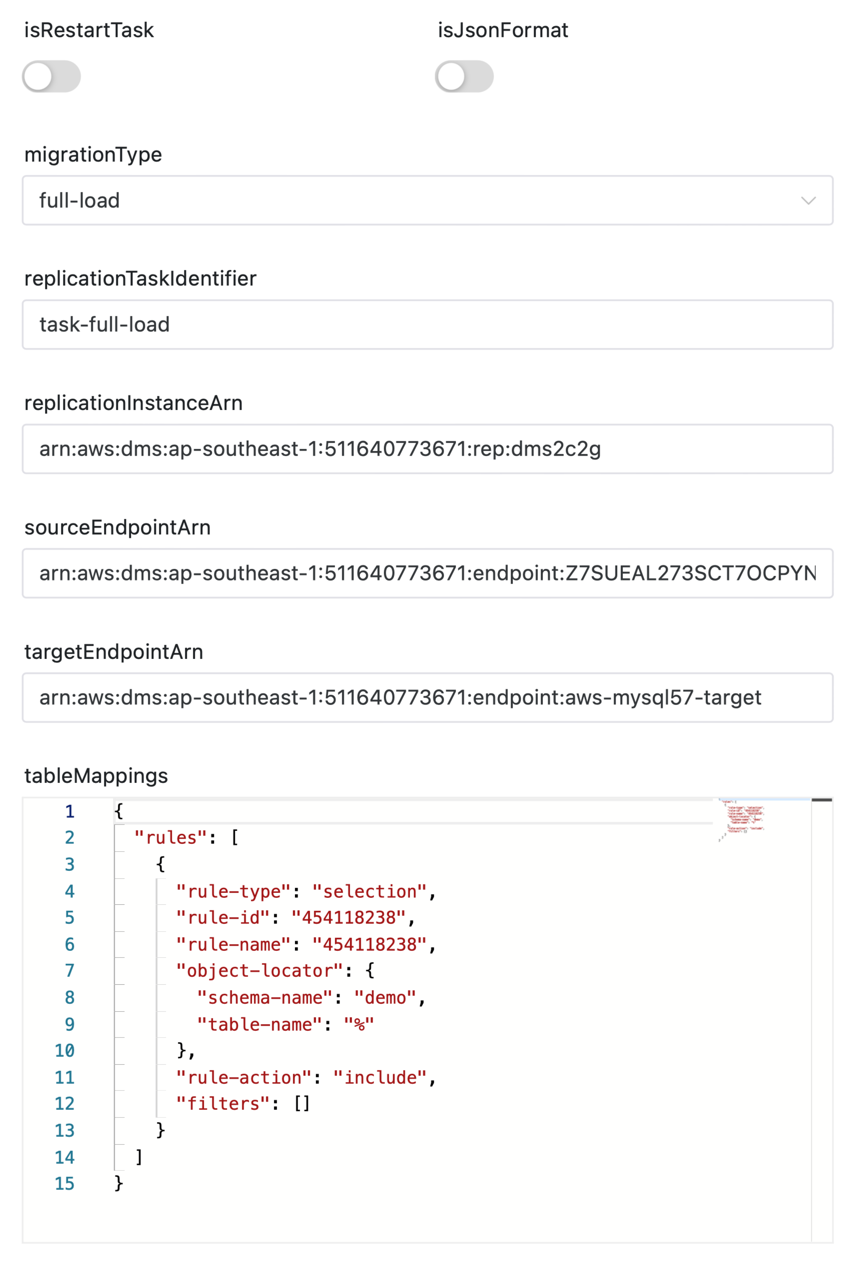The image size is (859, 1261).
Task: Place cursor on "demo" schema value
Action: 393,997
